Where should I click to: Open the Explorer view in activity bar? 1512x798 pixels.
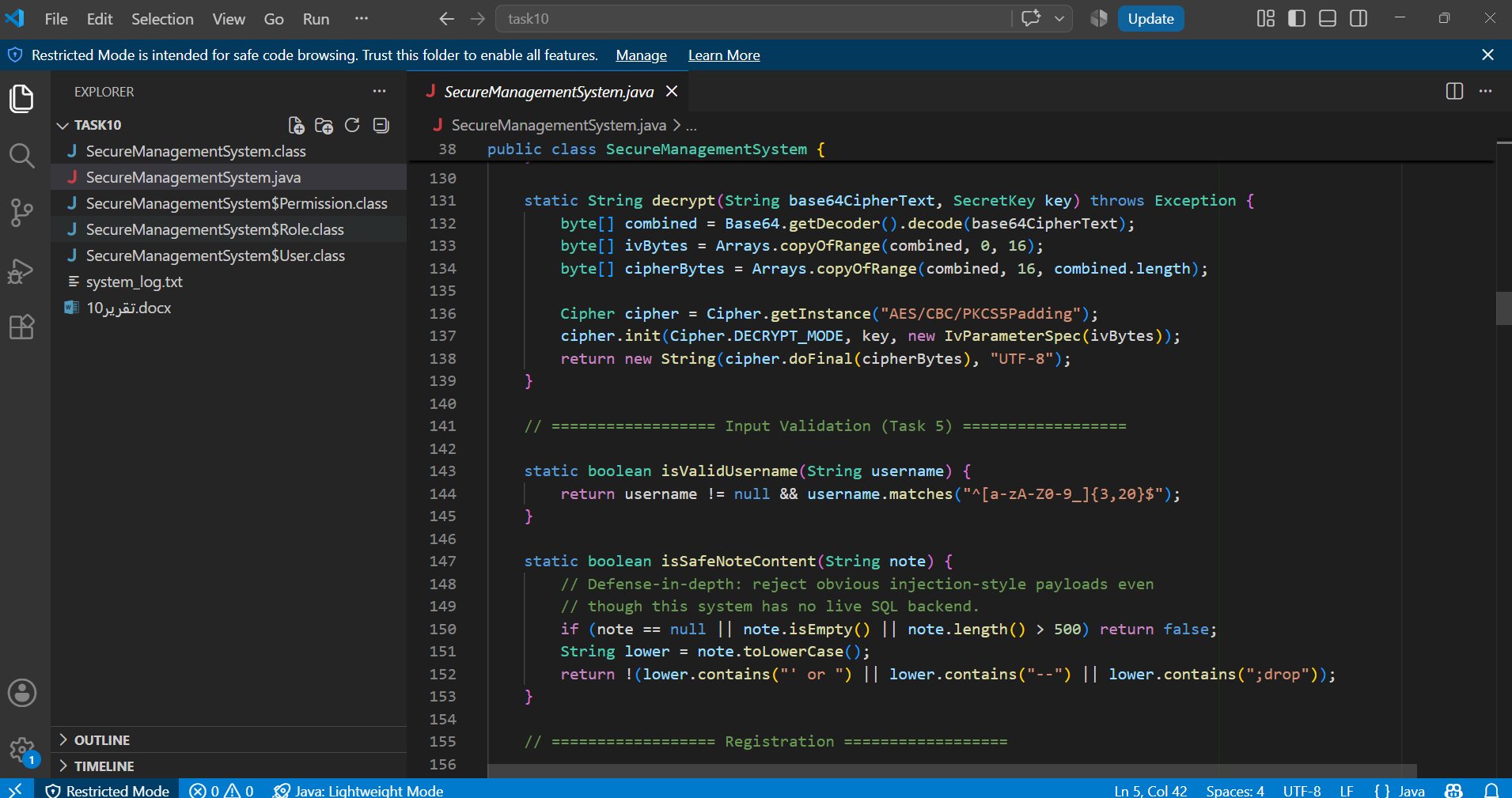(x=21, y=99)
